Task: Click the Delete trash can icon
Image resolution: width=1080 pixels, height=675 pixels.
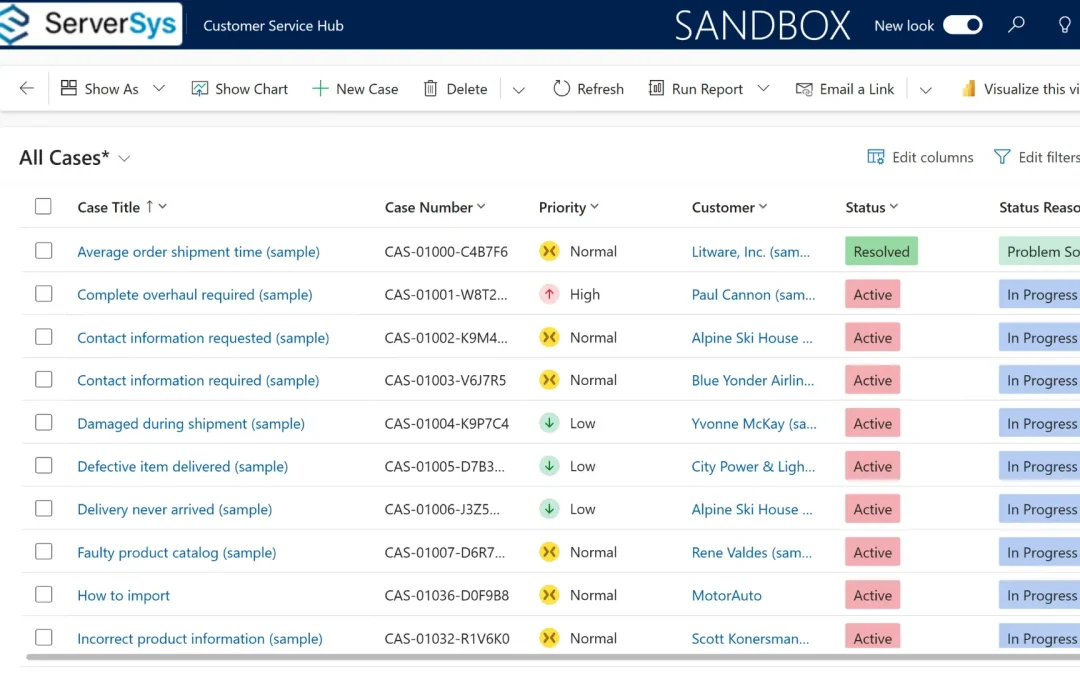Action: 430,88
